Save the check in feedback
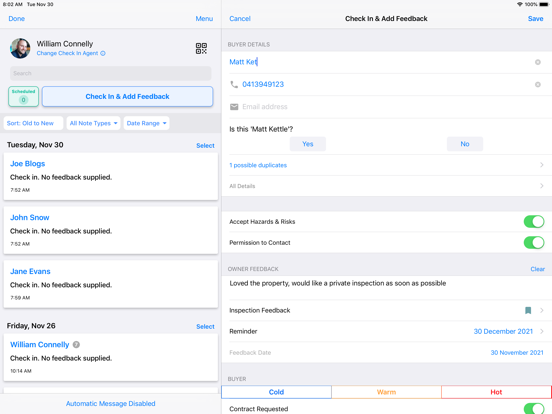552x414 pixels. (x=535, y=19)
